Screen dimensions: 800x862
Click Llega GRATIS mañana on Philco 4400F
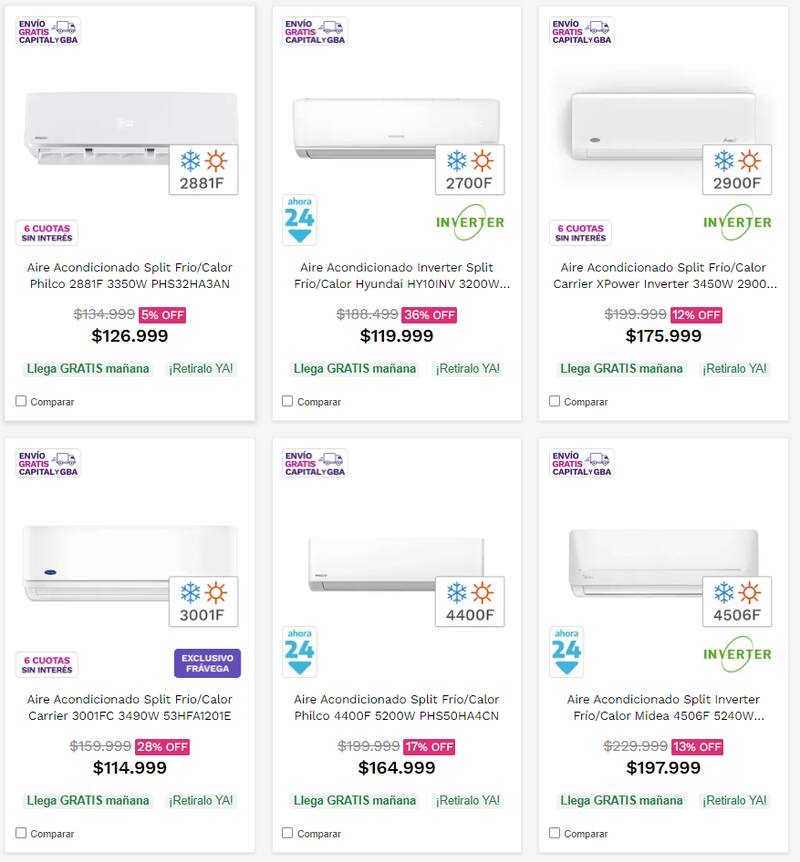click(x=354, y=800)
